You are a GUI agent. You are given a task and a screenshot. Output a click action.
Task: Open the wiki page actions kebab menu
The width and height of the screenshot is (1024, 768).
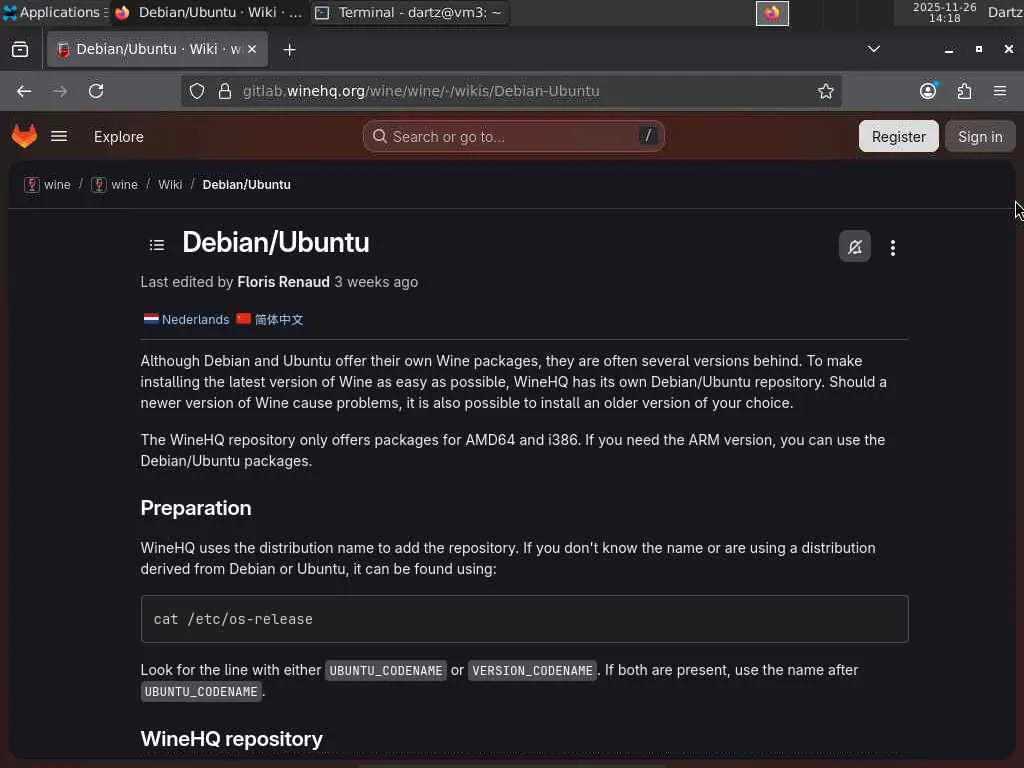coord(893,248)
